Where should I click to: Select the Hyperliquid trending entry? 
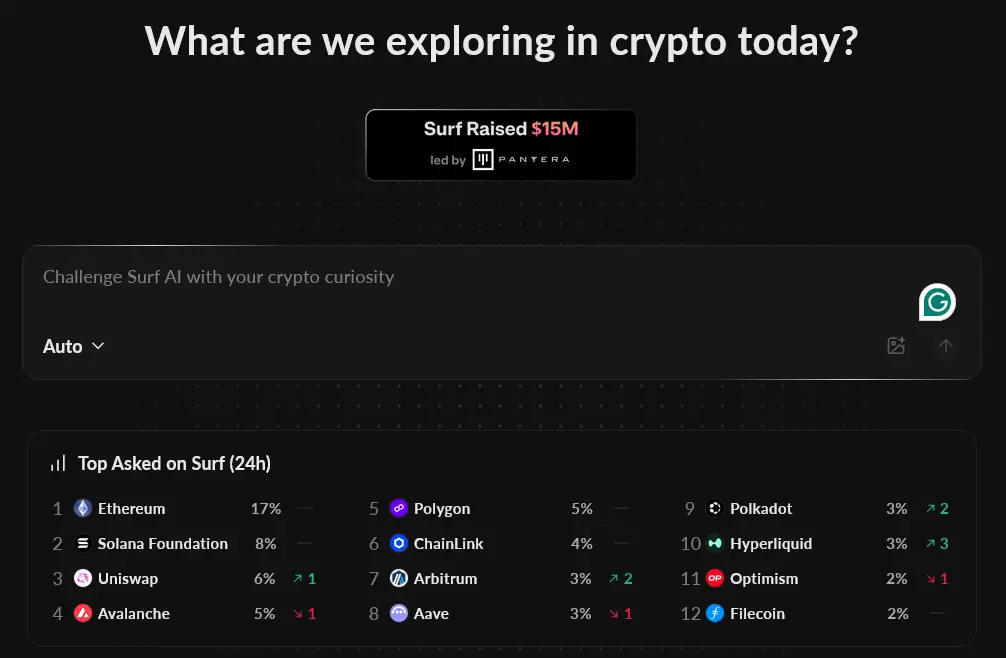[771, 544]
